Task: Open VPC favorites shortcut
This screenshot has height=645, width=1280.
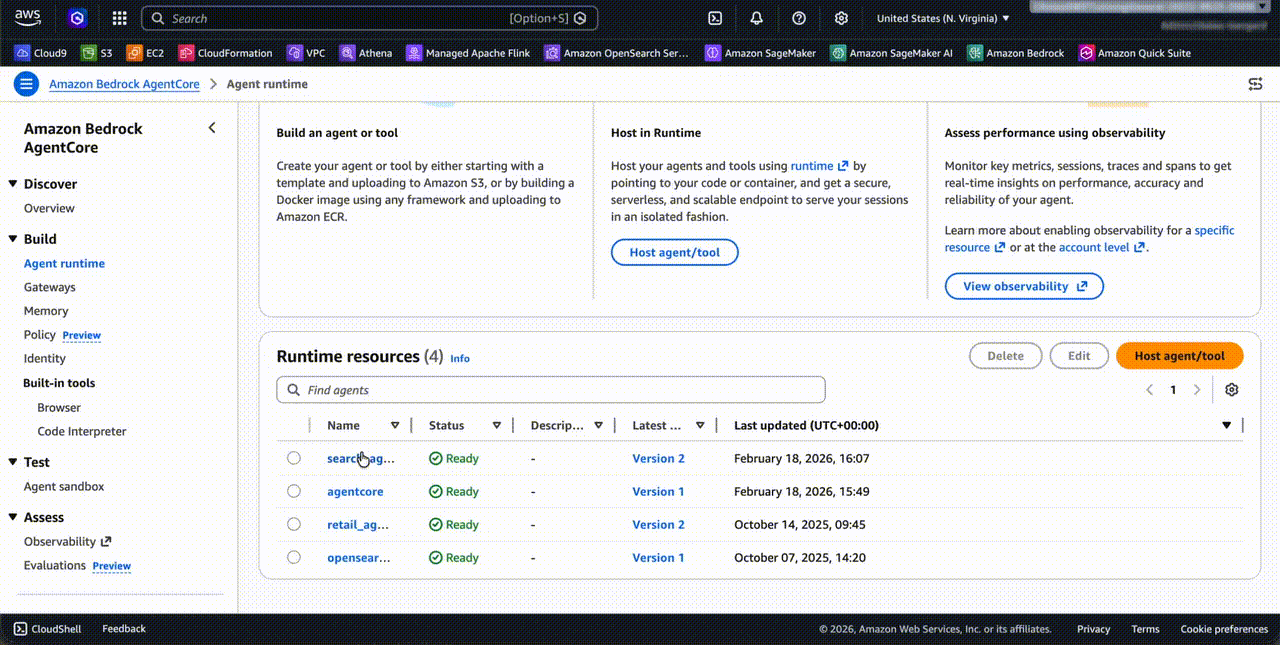Action: (306, 53)
